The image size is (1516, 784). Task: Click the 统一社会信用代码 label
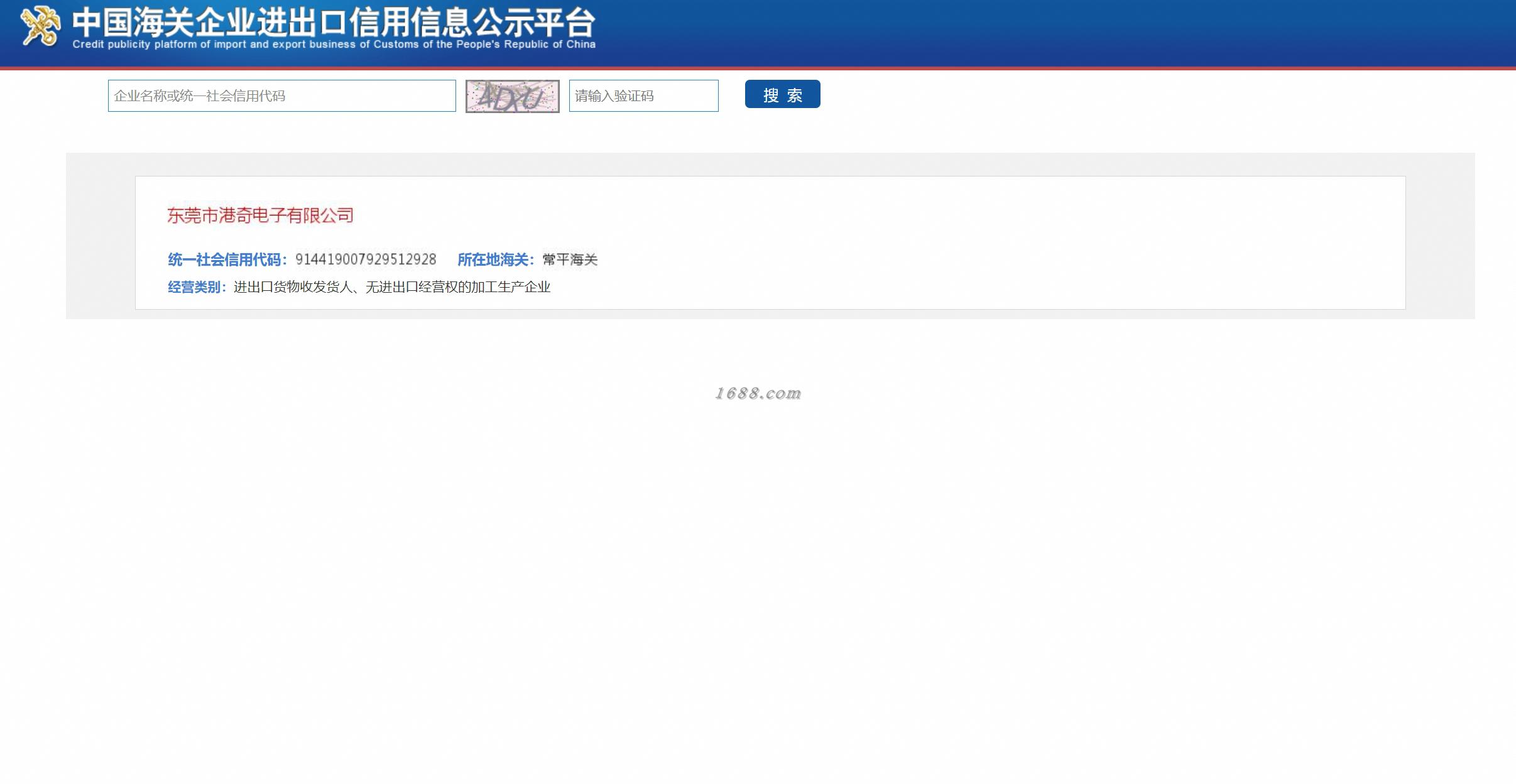(x=227, y=259)
